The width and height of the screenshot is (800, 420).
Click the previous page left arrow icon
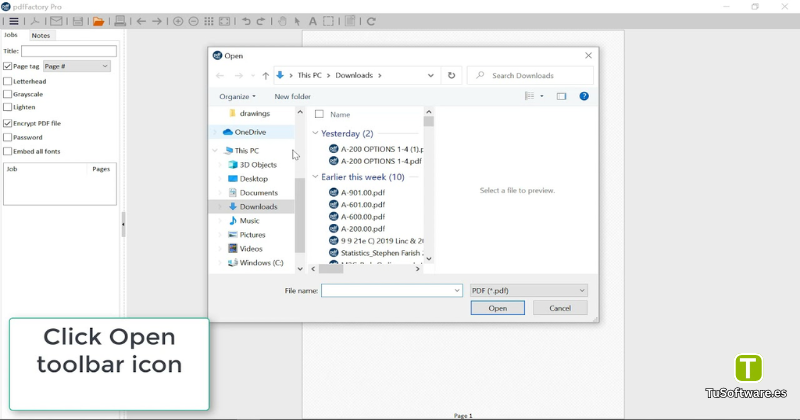coord(141,21)
